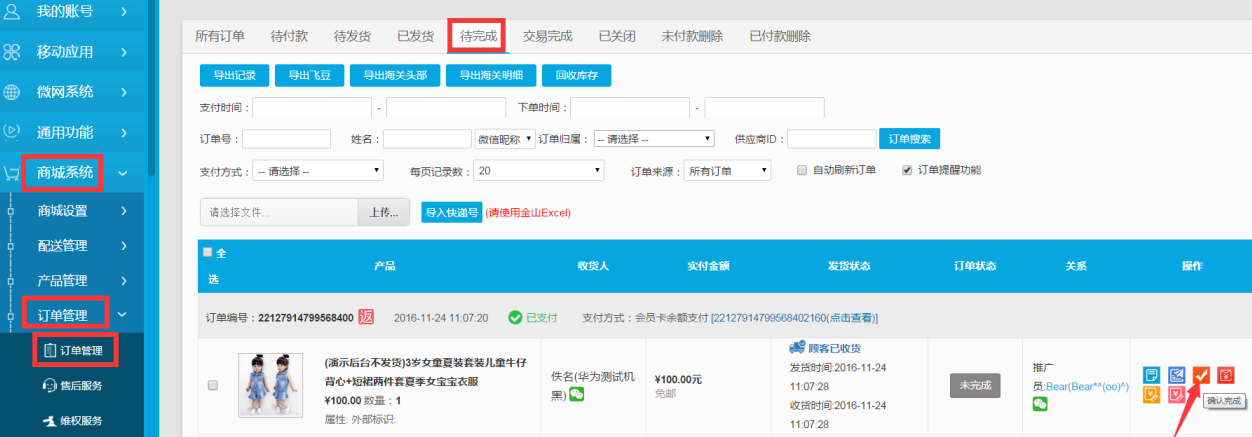Click the blue paper-plane shipping icon
Viewport: 1252px width, 437px height.
point(1177,375)
